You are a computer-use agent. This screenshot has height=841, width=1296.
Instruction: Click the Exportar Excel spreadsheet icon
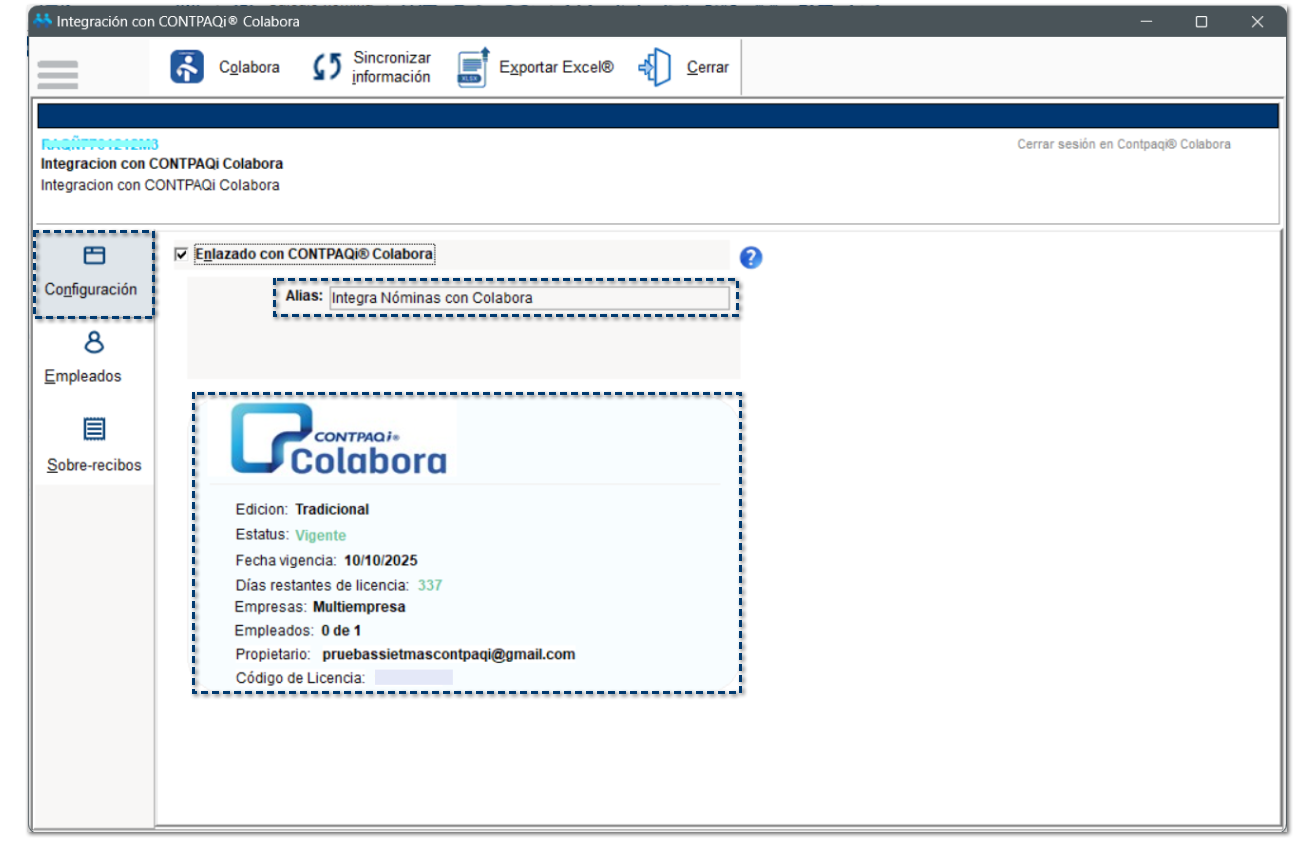coord(473,67)
